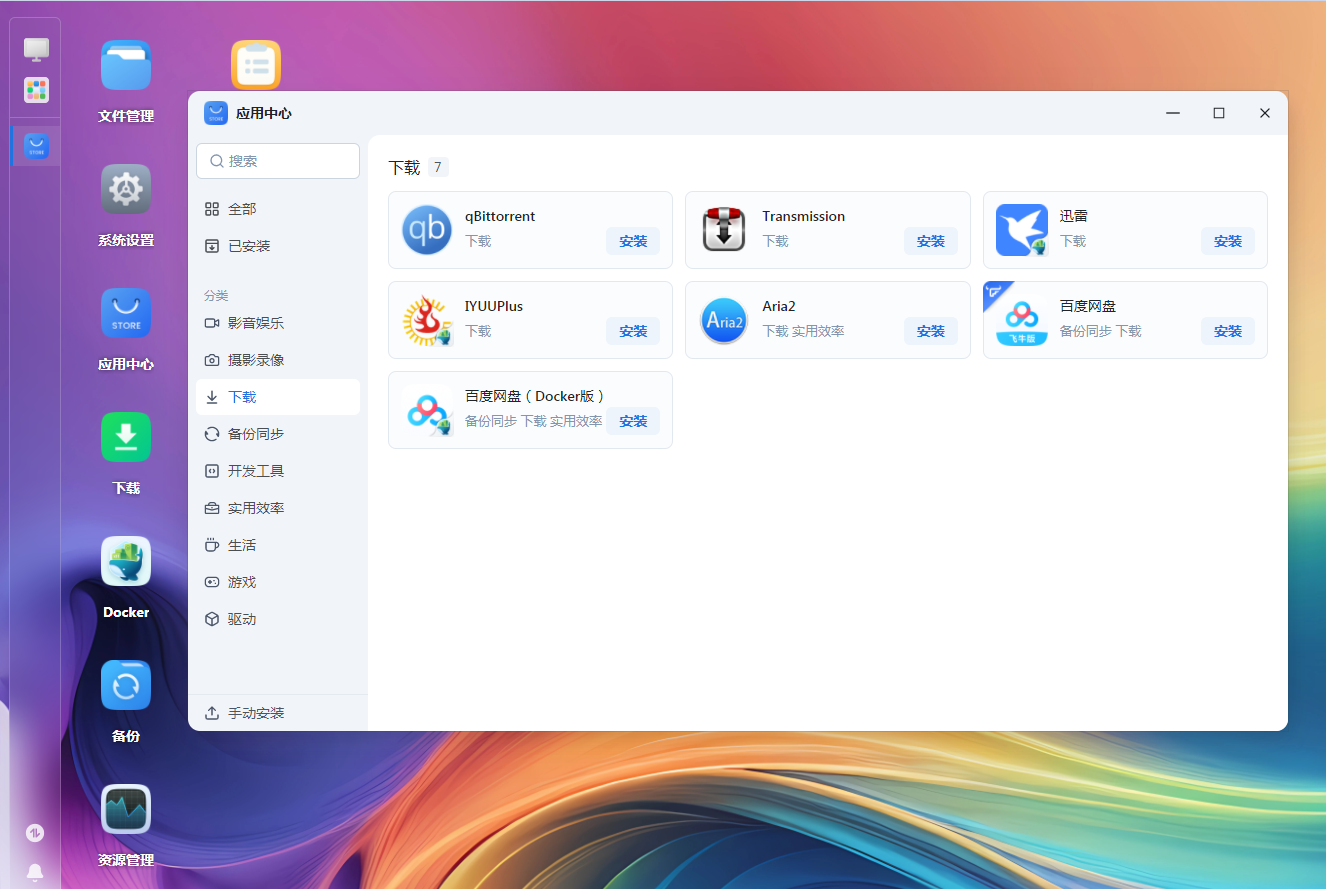
Task: Browse the 实用效率 category in sidebar
Action: (278, 508)
